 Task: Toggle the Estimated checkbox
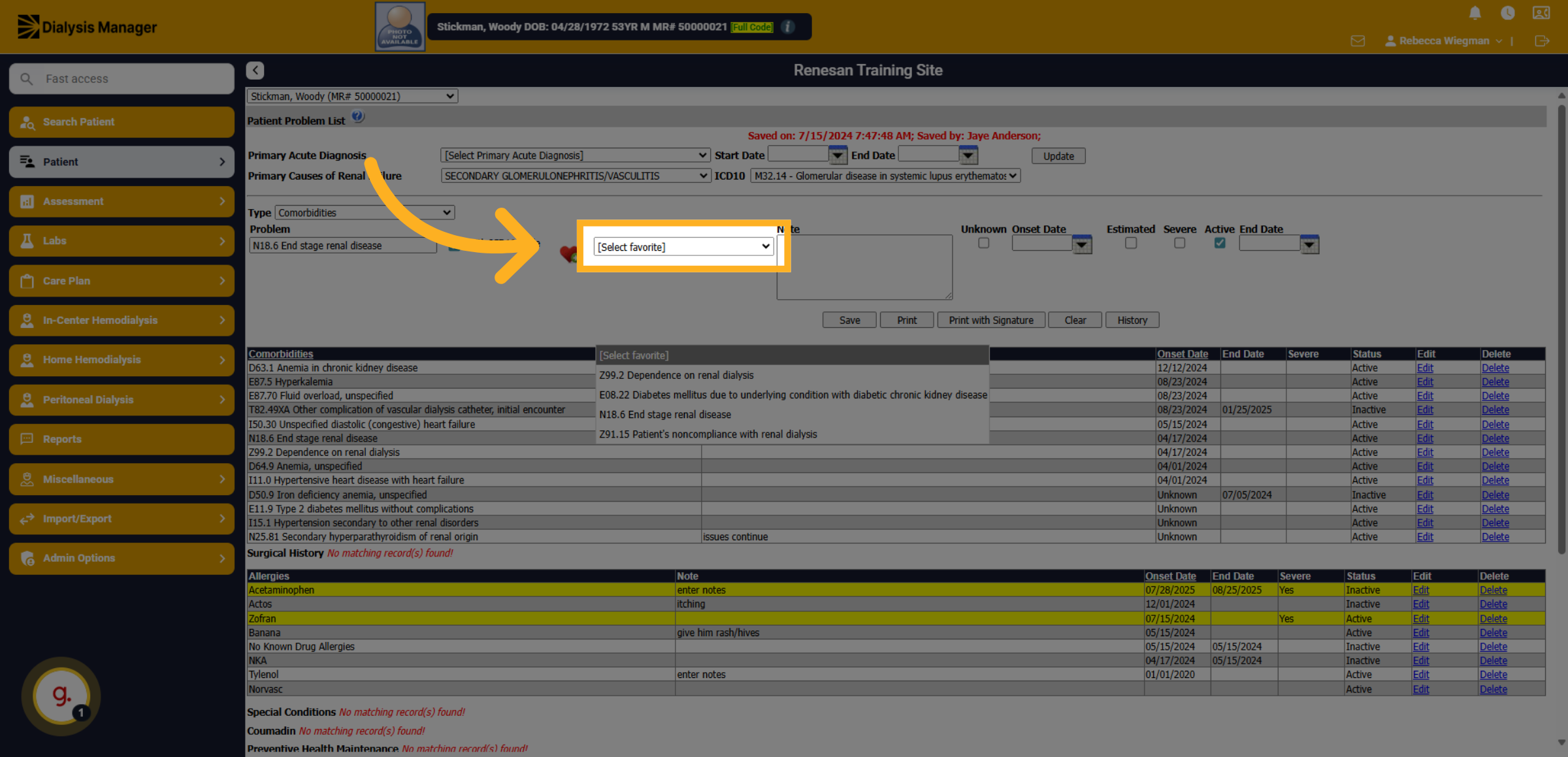click(x=1131, y=243)
